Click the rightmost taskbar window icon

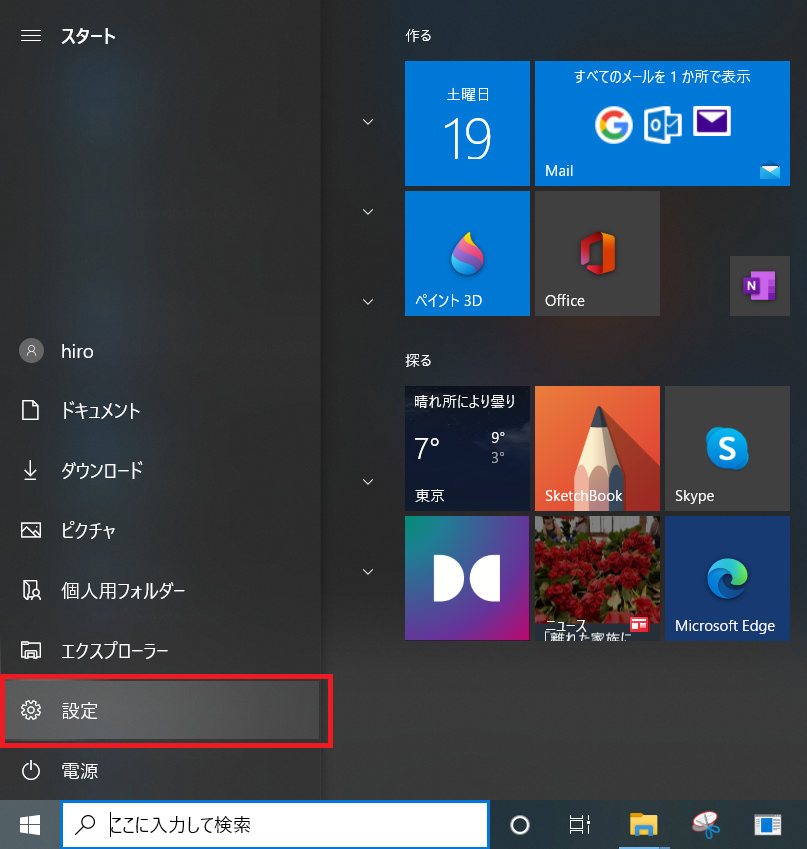pos(768,825)
